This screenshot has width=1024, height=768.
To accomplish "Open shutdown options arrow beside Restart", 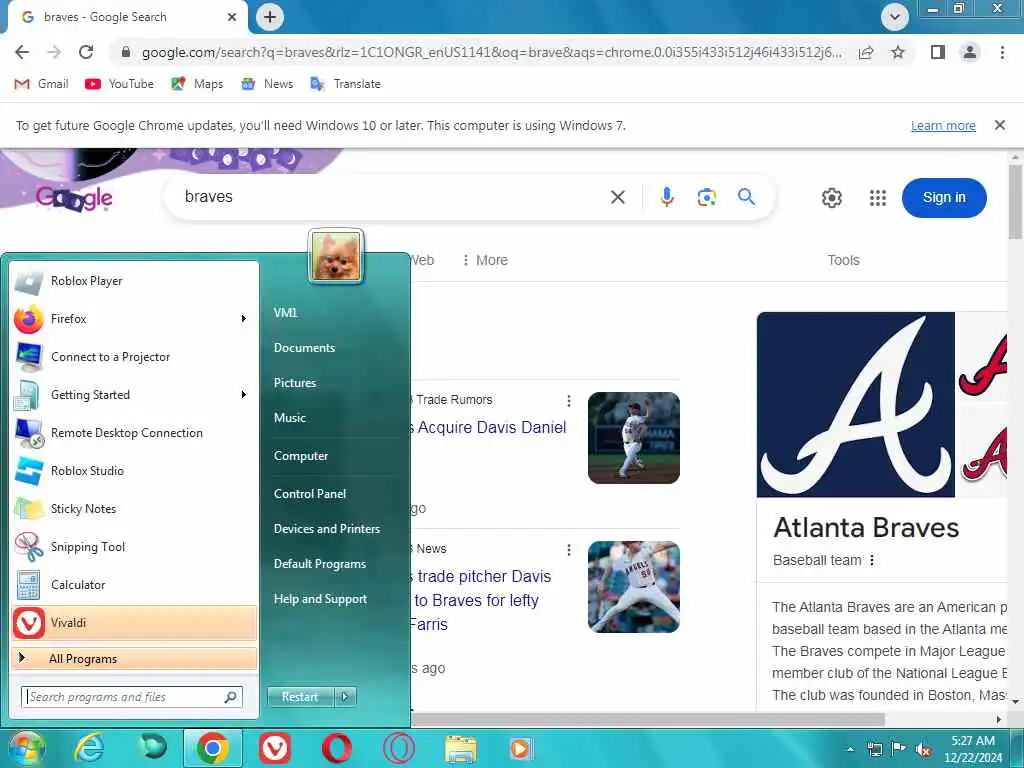I will [345, 697].
